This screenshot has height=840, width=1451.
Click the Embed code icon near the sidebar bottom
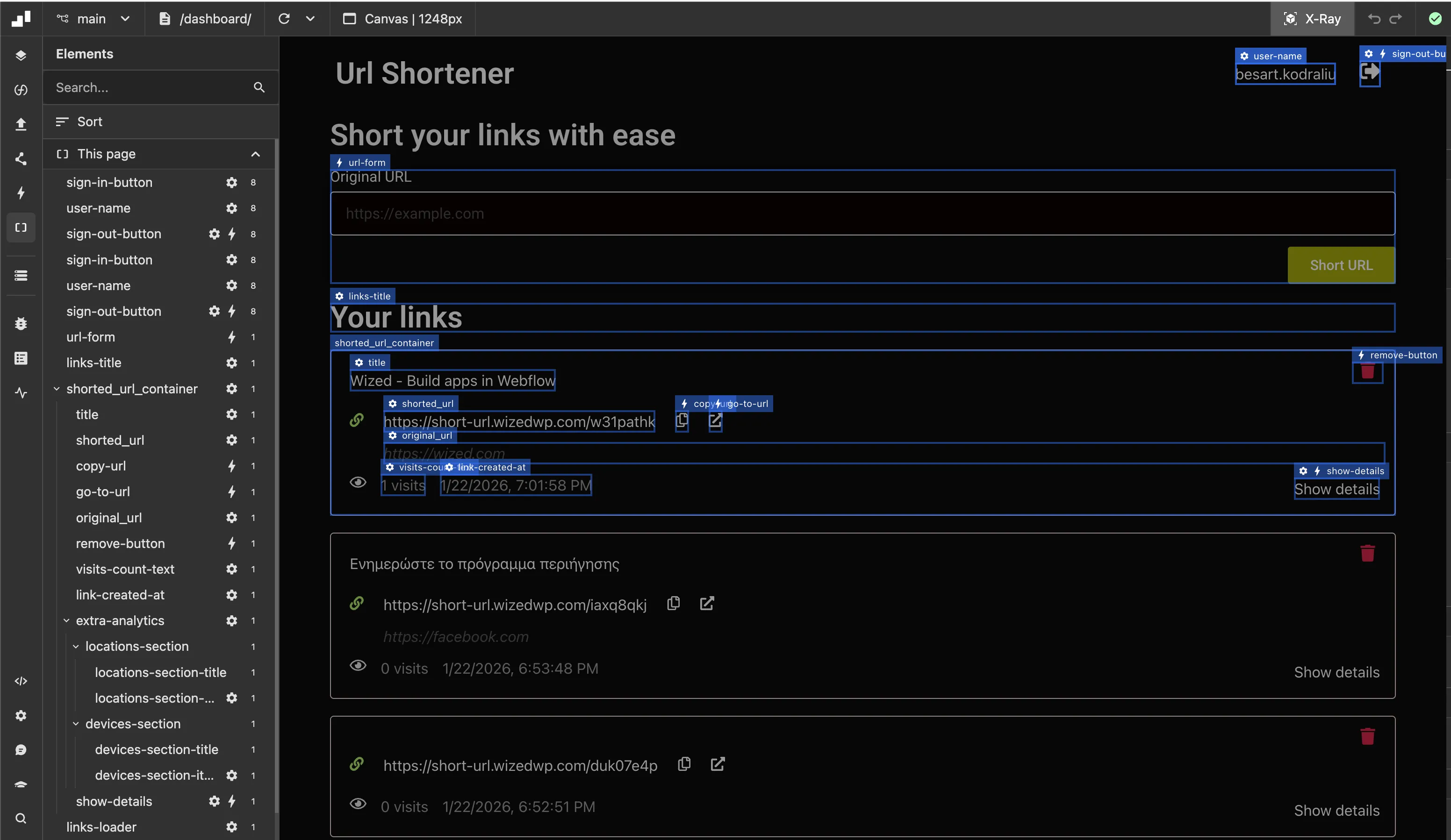click(x=22, y=680)
